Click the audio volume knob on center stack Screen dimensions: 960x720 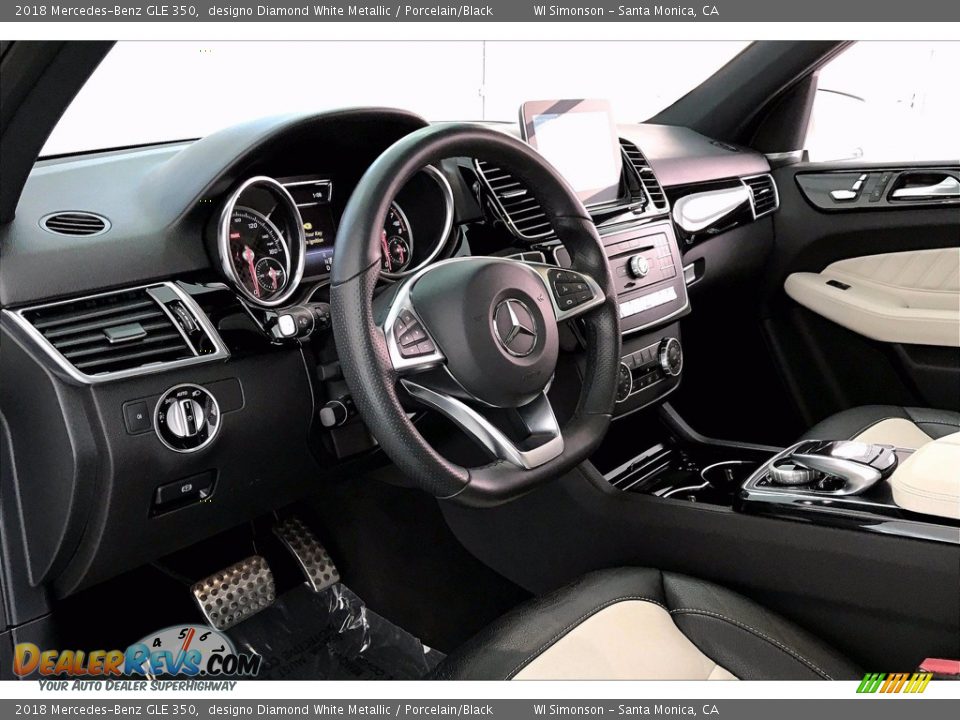(x=638, y=266)
